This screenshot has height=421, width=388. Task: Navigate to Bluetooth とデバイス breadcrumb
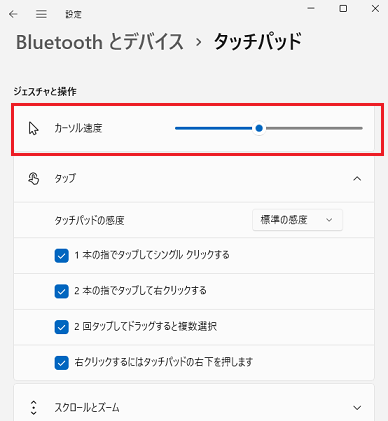(100, 42)
